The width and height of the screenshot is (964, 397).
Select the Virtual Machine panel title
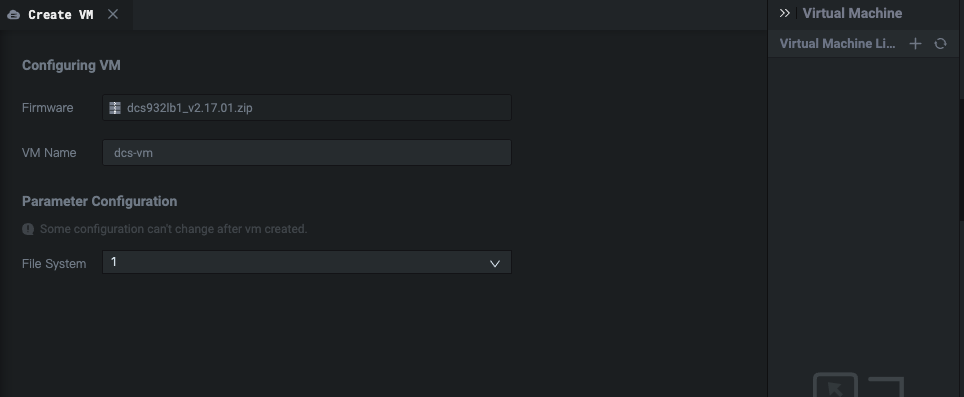tap(852, 13)
